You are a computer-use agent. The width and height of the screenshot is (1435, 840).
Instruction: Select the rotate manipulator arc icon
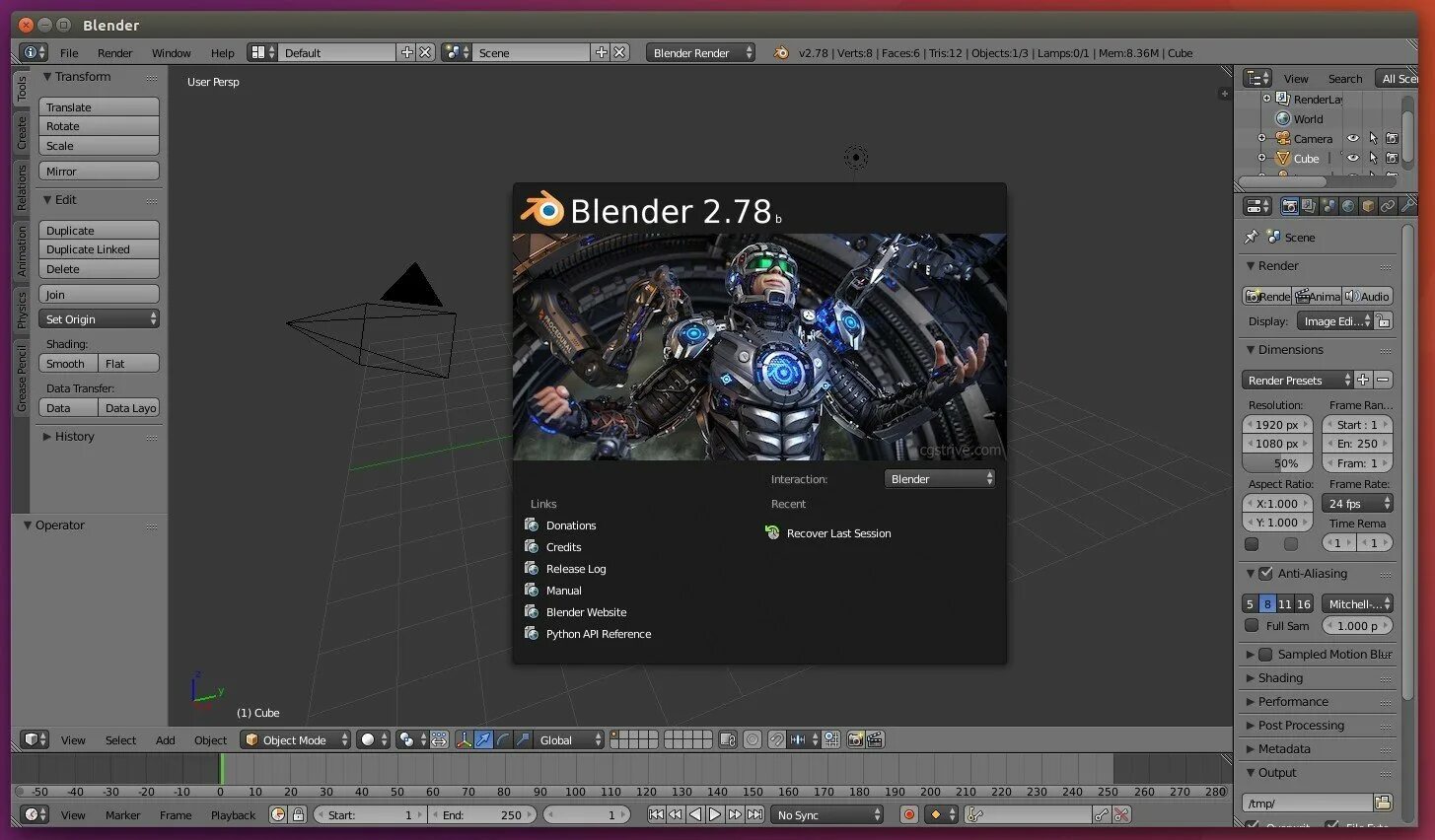tap(503, 739)
